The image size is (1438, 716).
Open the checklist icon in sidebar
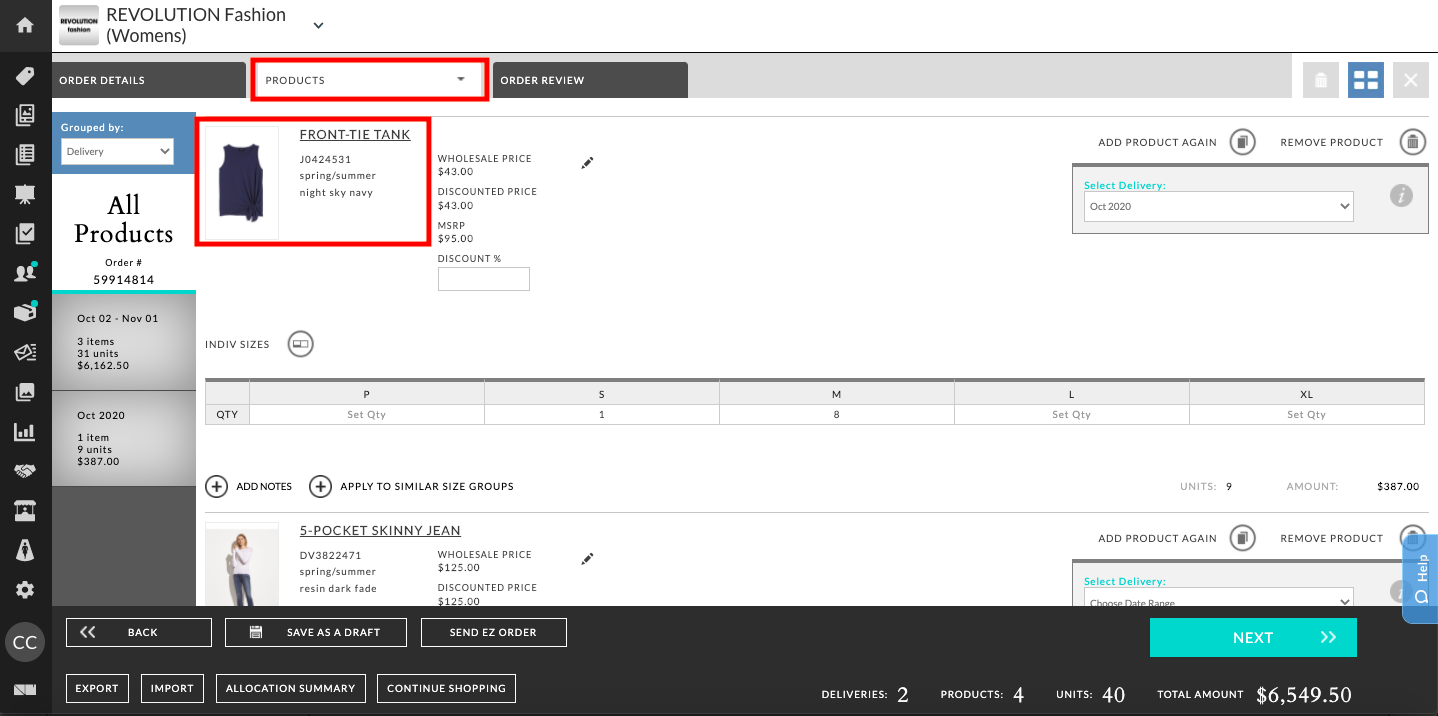(x=25, y=234)
